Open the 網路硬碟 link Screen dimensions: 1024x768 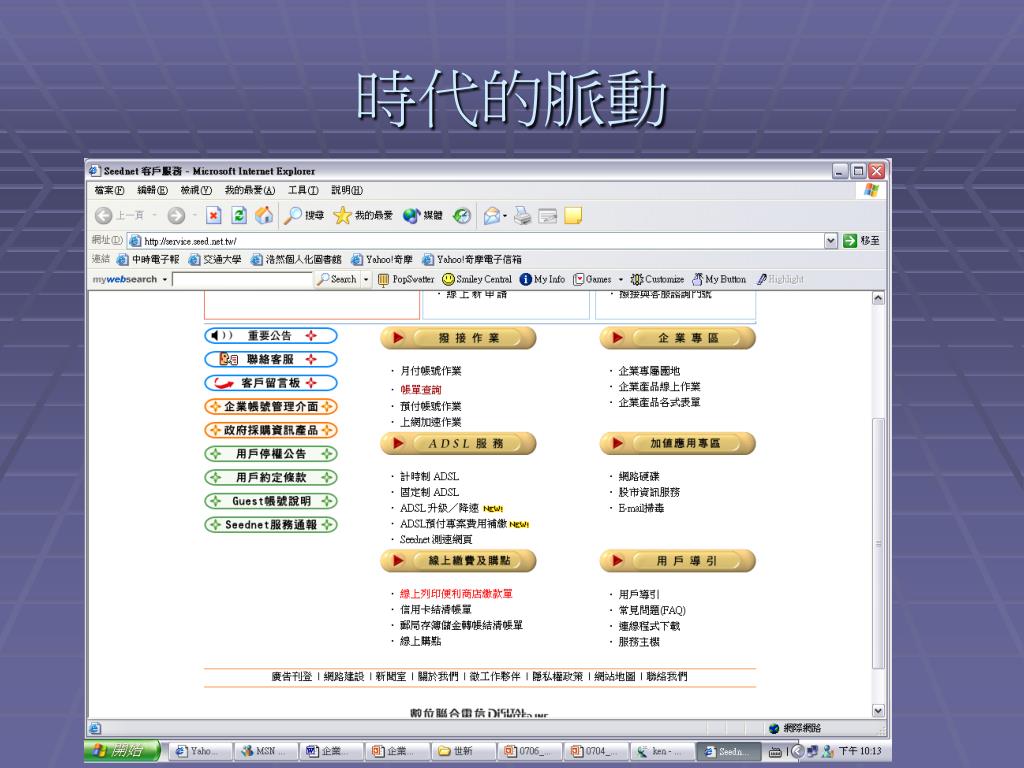tap(639, 476)
